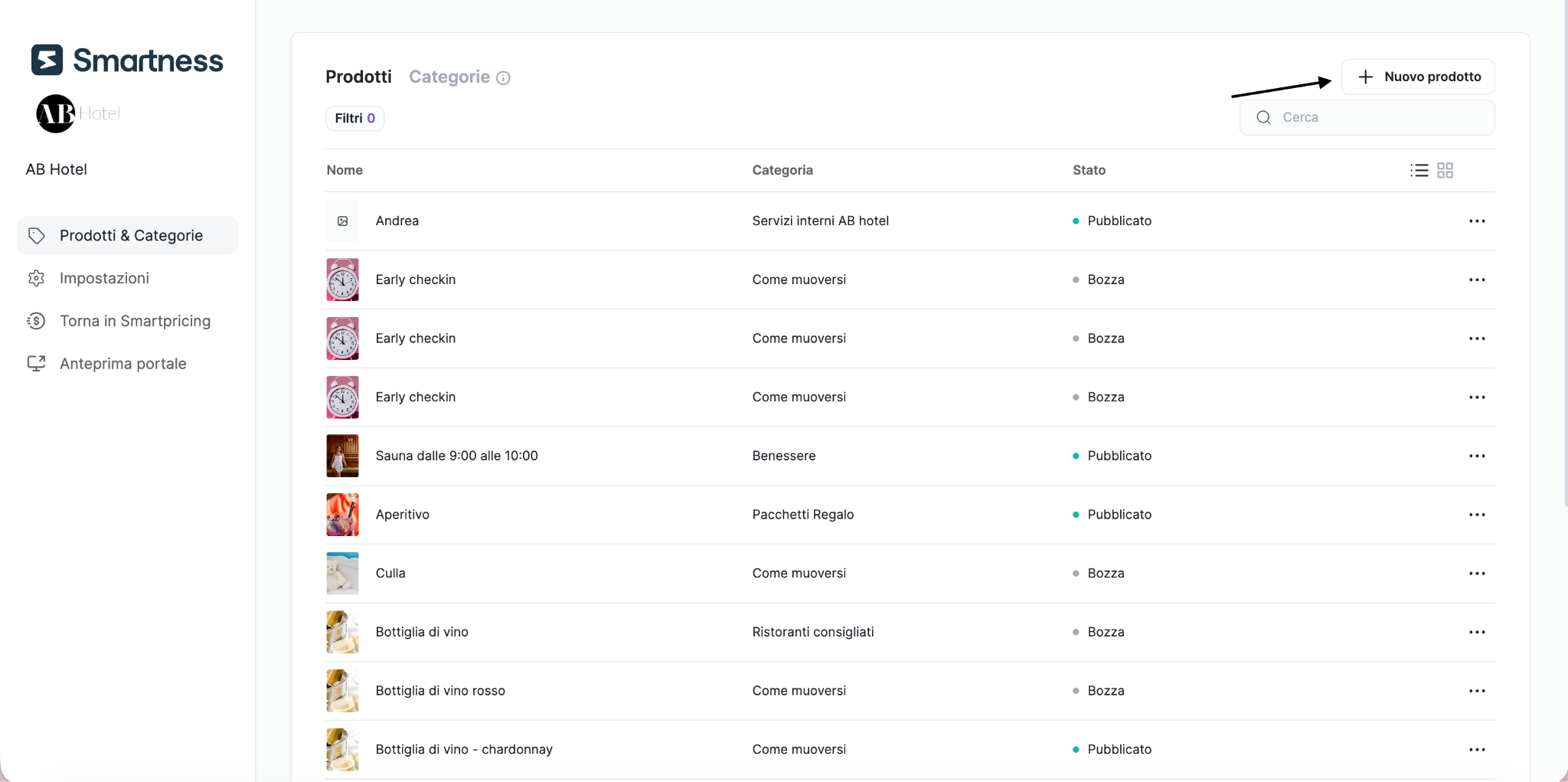Open the Aperitivo product
The width and height of the screenshot is (1568, 782).
pyautogui.click(x=402, y=515)
